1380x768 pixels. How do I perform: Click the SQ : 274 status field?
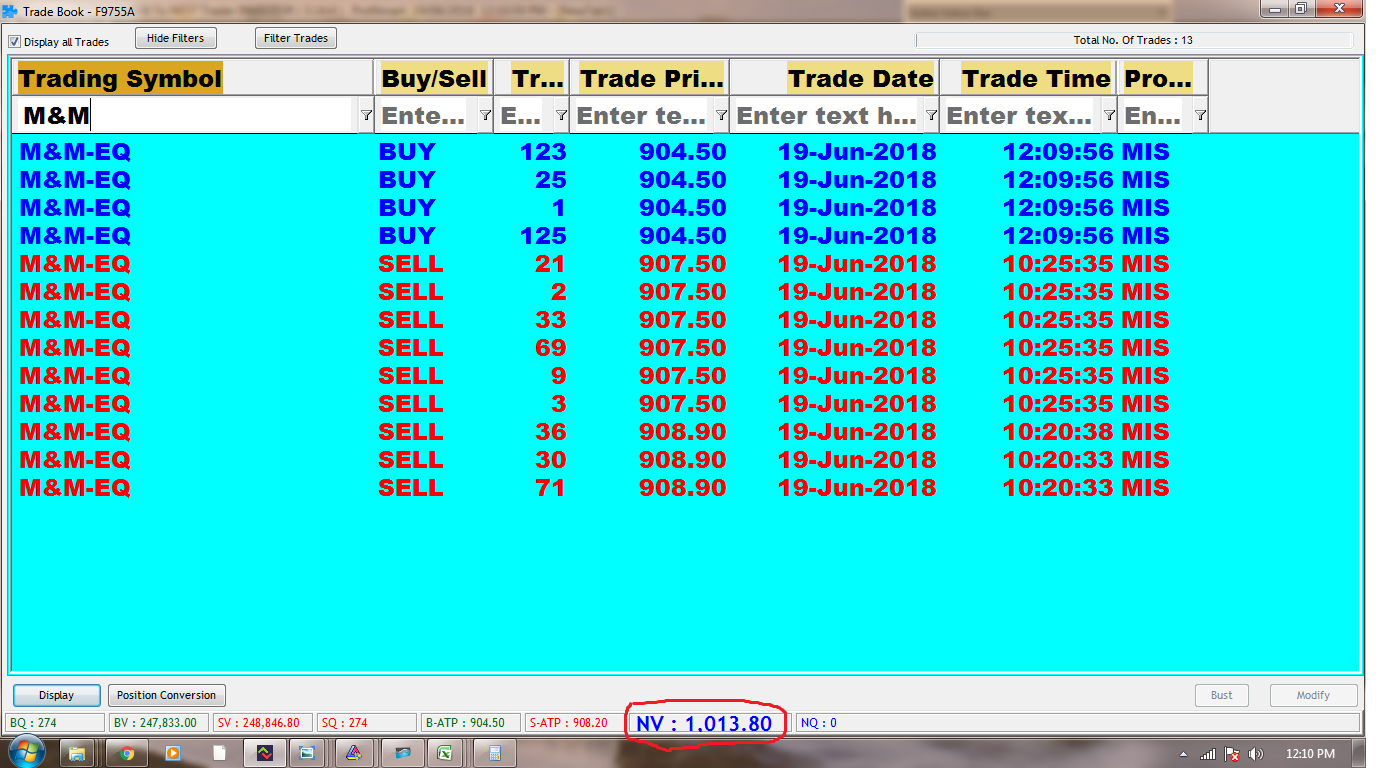click(368, 723)
